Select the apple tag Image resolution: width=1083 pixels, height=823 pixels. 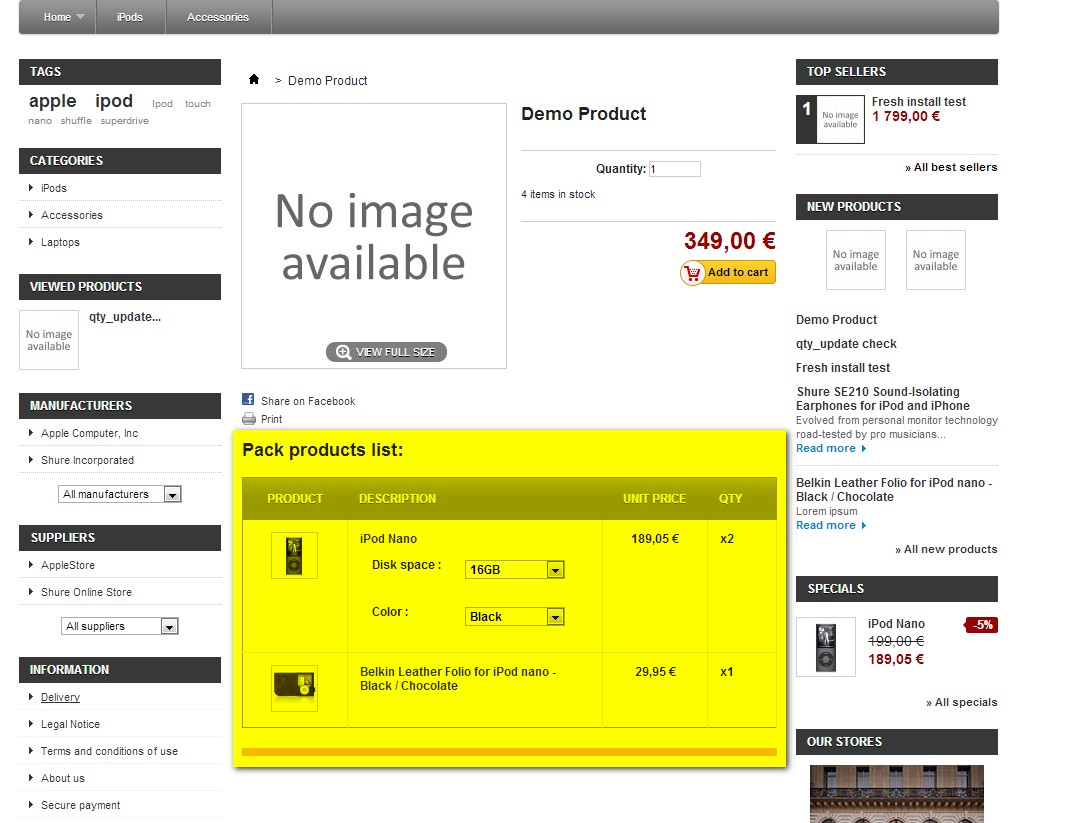click(x=52, y=101)
